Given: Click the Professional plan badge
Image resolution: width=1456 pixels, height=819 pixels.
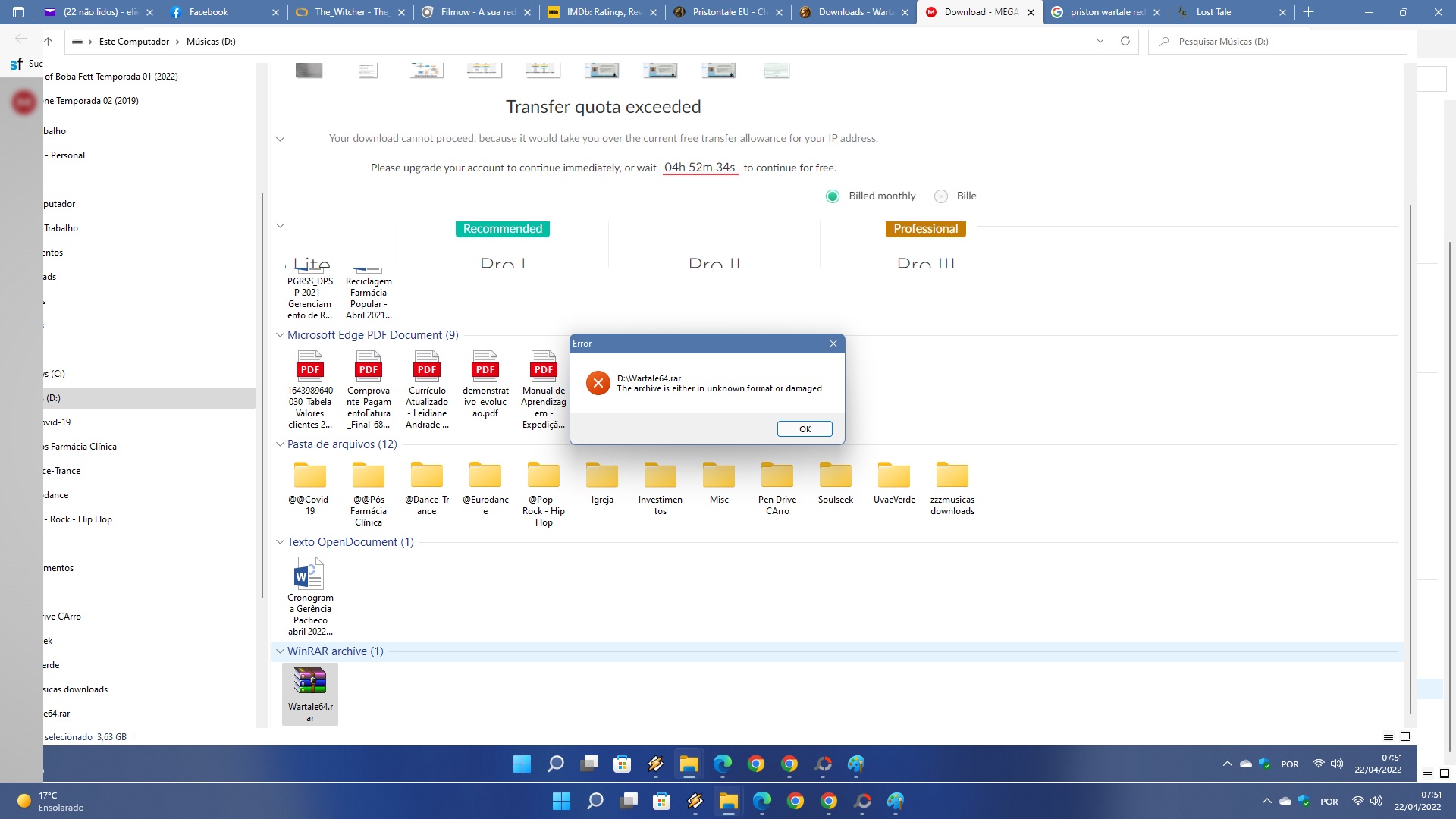Looking at the screenshot, I should pos(925,229).
